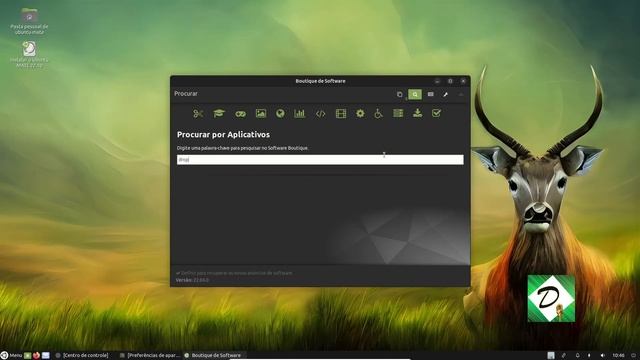Click the green search button in header

pyautogui.click(x=415, y=94)
